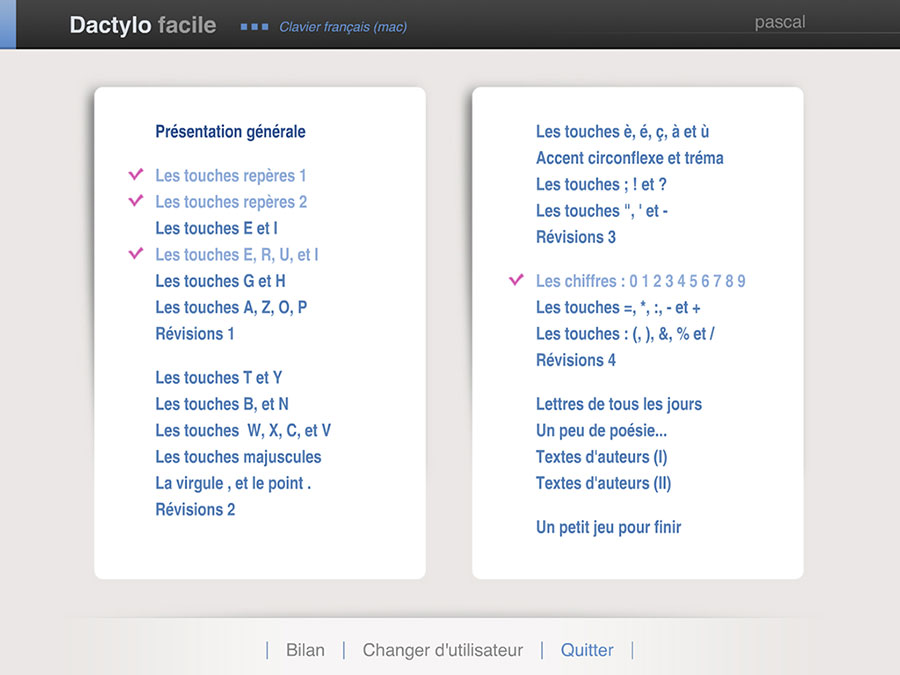The image size is (900, 675).
Task: Start Un petit jeu pour finir
Action: tap(608, 527)
